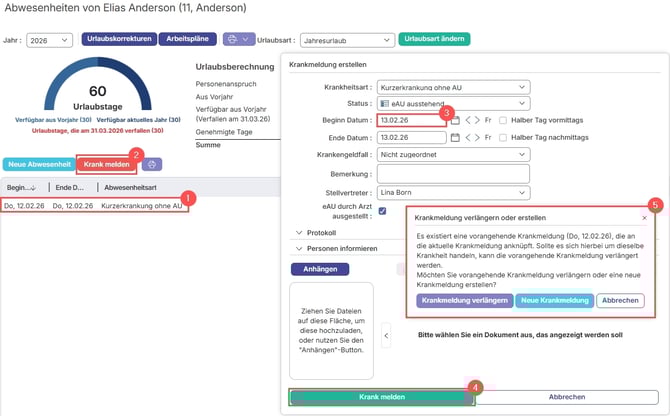Viewport: 670px width, 416px height.
Task: Go to previous day for Beginn Datum
Action: pos(469,119)
